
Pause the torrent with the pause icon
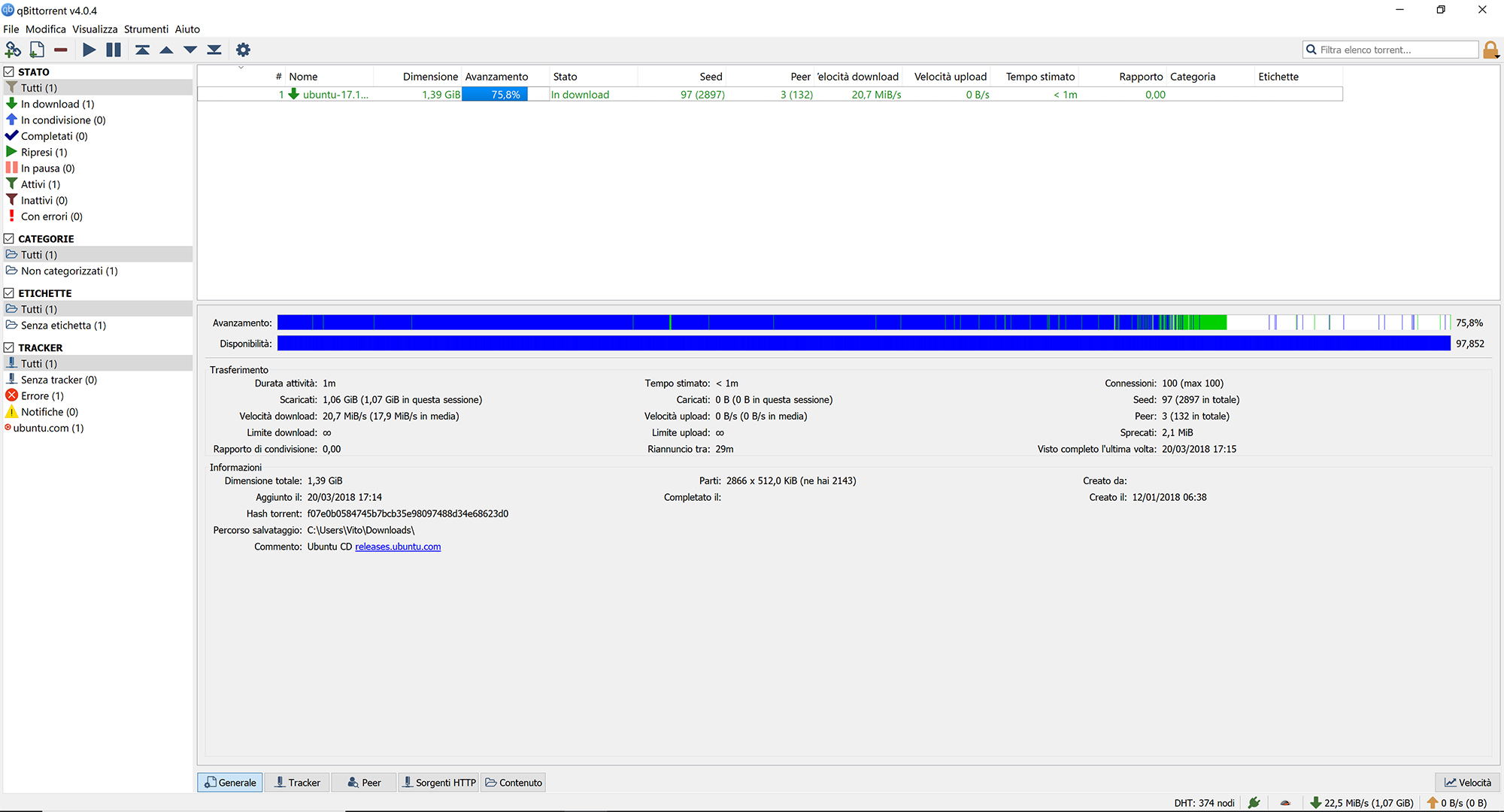[x=113, y=49]
